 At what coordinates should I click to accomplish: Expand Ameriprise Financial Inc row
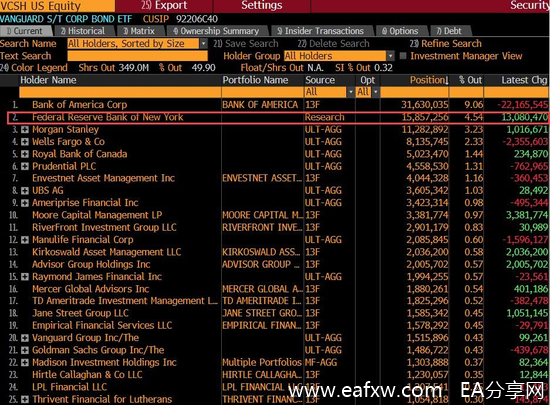click(x=25, y=203)
